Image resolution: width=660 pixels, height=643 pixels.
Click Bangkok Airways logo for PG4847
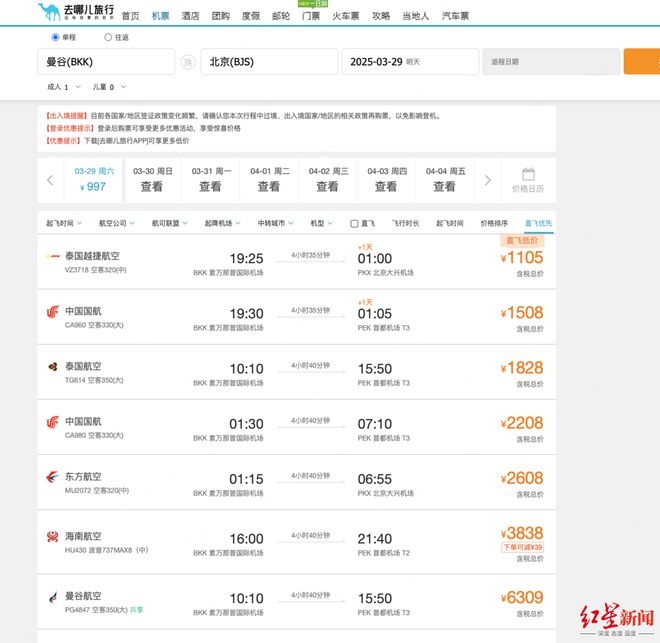pyautogui.click(x=53, y=596)
